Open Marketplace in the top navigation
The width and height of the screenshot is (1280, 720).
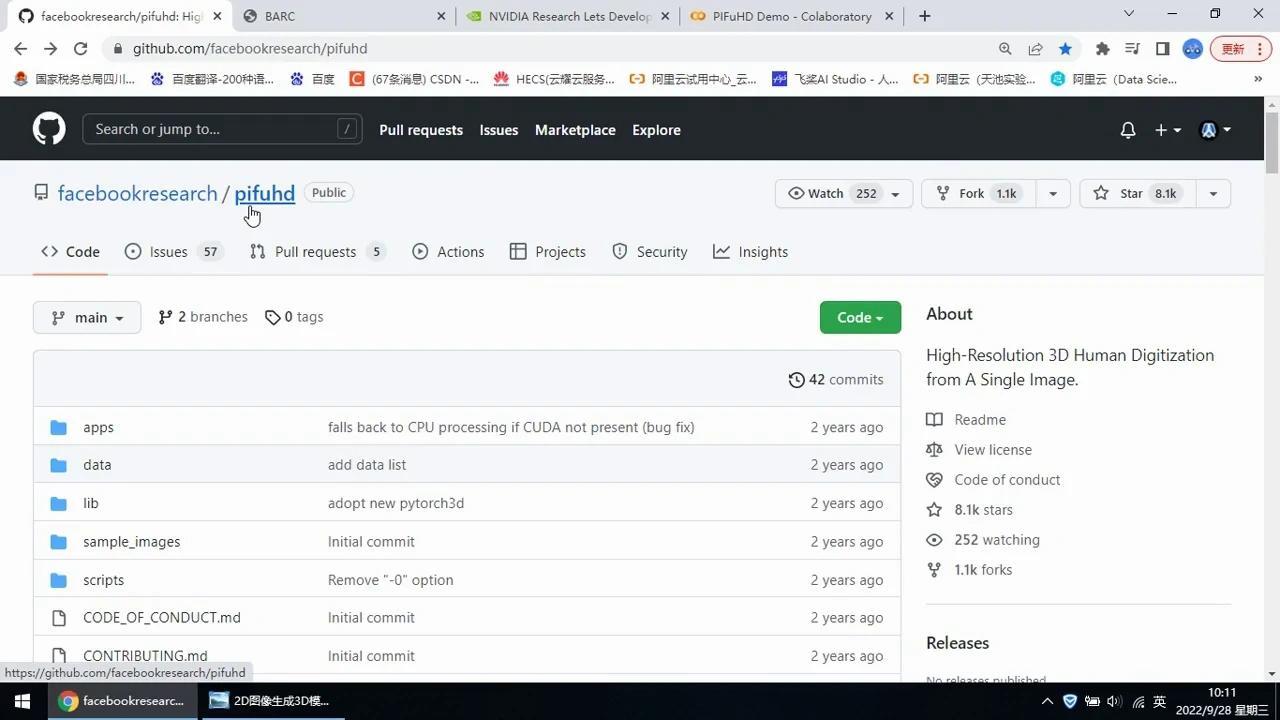tap(575, 130)
